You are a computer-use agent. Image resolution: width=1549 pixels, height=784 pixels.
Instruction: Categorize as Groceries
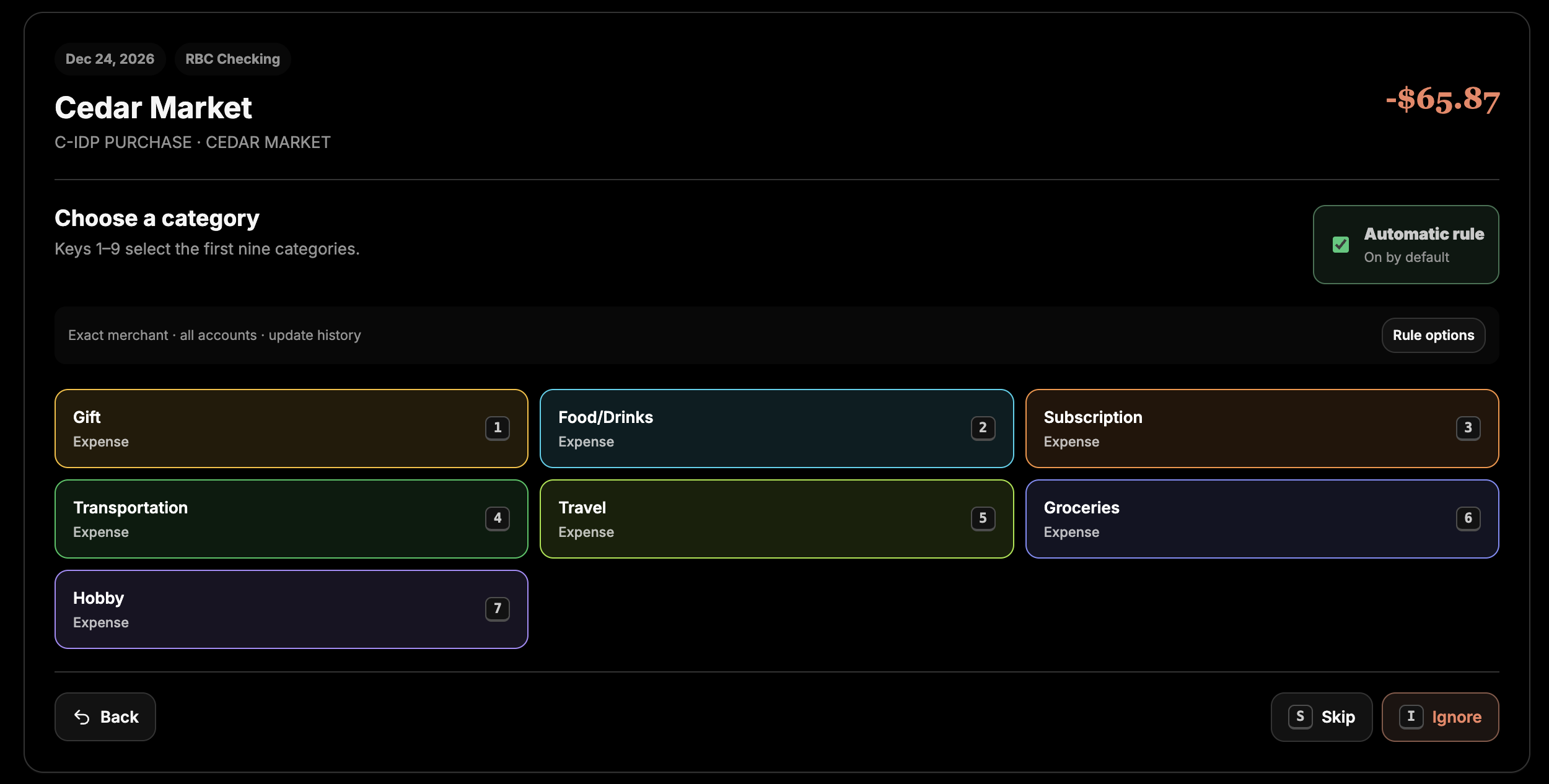pos(1262,519)
